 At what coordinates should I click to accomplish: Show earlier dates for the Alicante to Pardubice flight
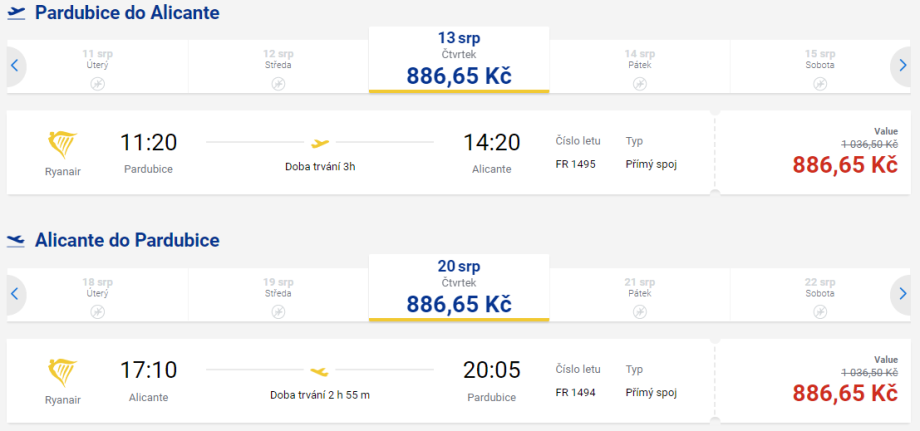[15, 294]
